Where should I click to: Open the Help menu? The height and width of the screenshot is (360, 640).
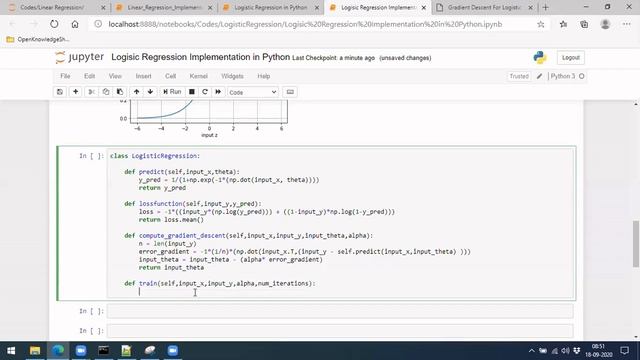click(264, 76)
